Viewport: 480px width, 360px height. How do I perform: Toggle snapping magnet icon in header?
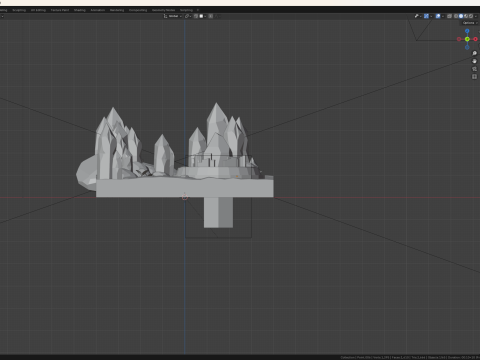tap(196, 16)
